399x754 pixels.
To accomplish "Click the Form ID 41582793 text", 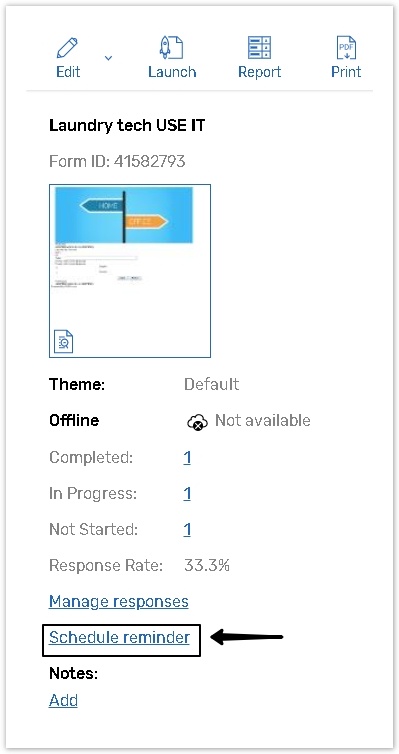I will [117, 161].
